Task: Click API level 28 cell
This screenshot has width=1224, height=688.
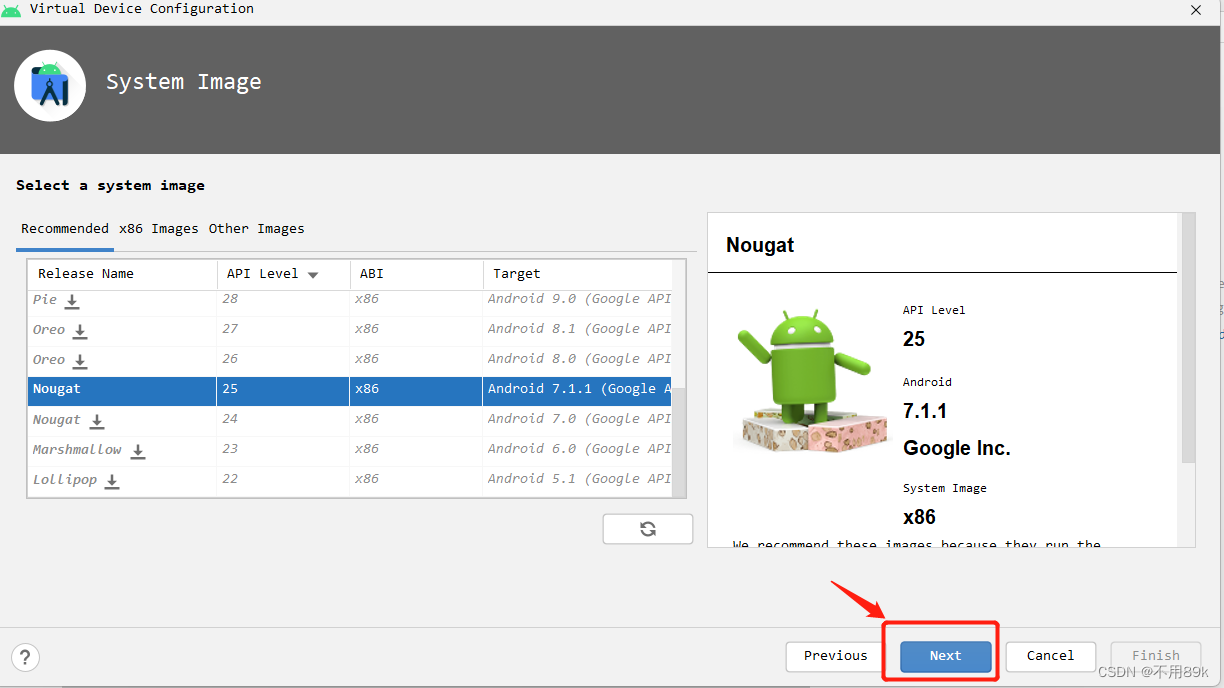Action: click(283, 300)
